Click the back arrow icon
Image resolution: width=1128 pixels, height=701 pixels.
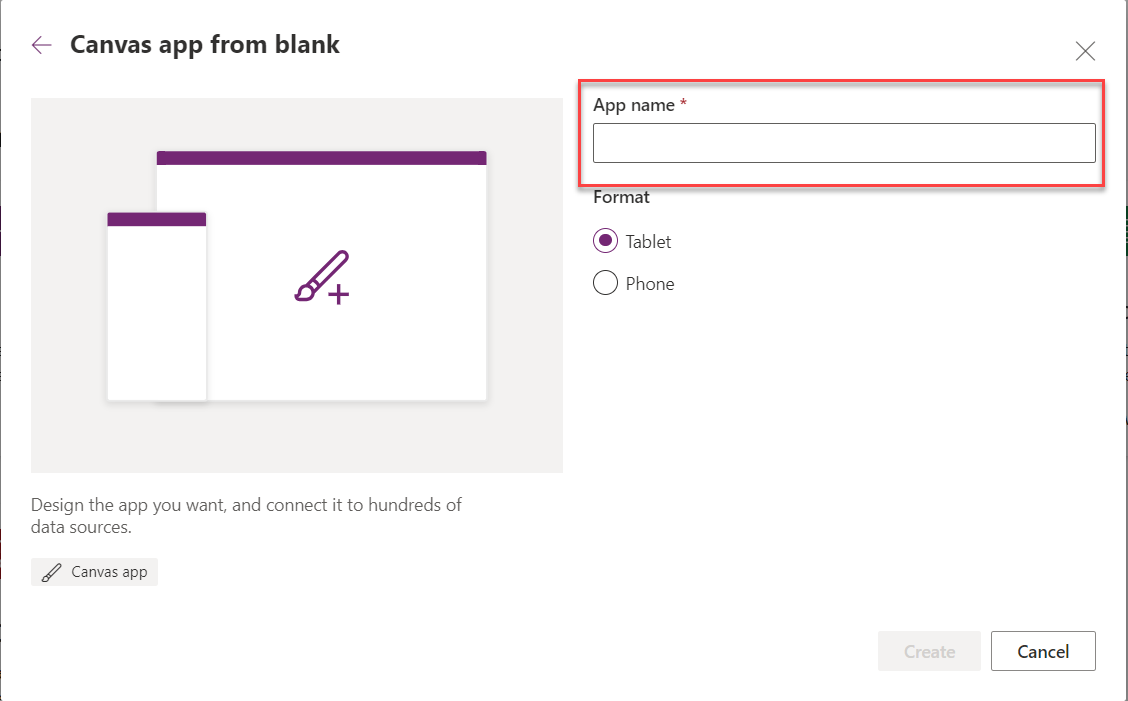[40, 44]
